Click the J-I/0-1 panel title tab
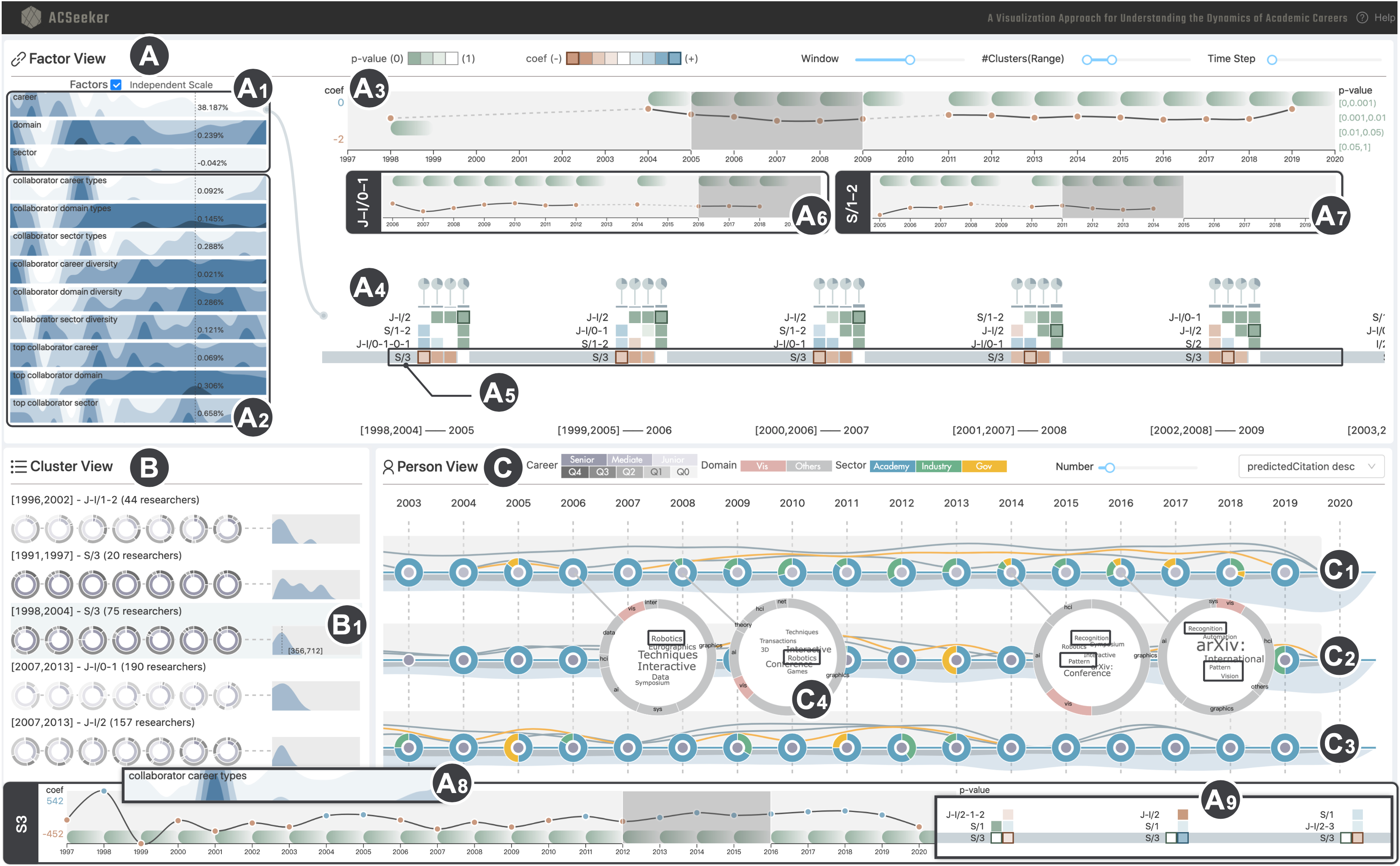This screenshot has height=866, width=1400. click(x=363, y=202)
